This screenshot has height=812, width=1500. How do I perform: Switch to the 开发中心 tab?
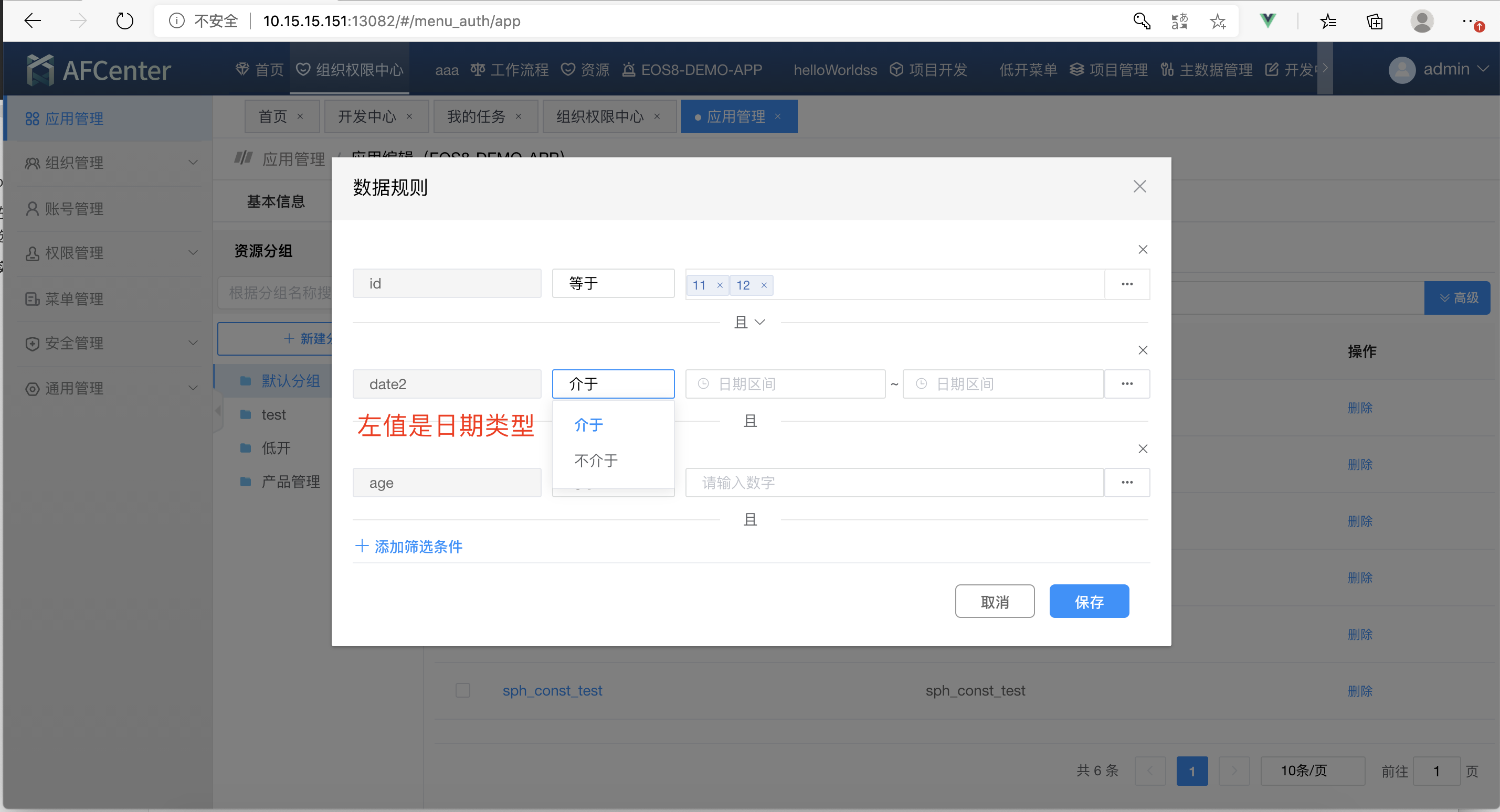[x=367, y=117]
